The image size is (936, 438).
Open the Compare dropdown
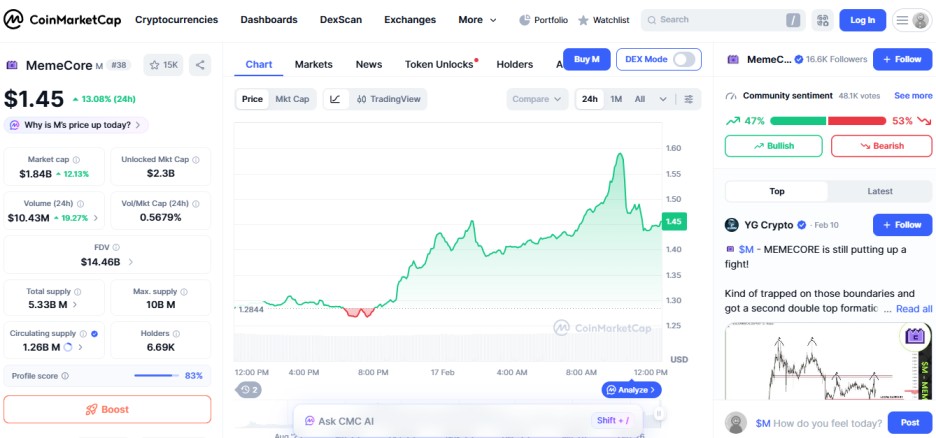[x=538, y=99]
